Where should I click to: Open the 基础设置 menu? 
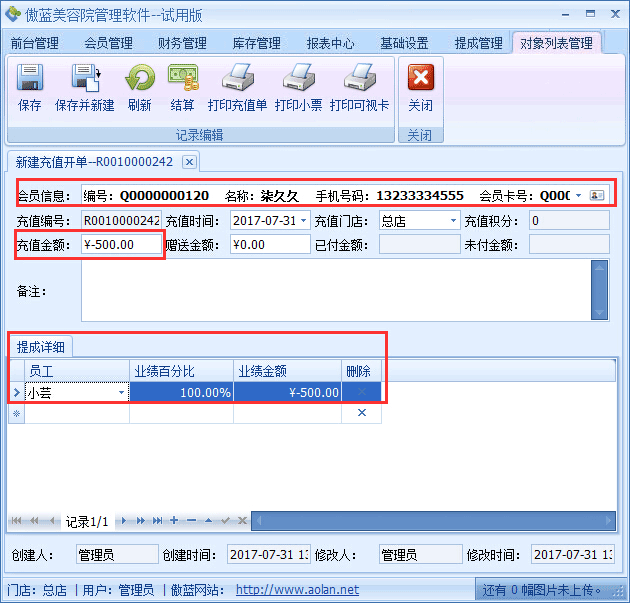(x=405, y=43)
